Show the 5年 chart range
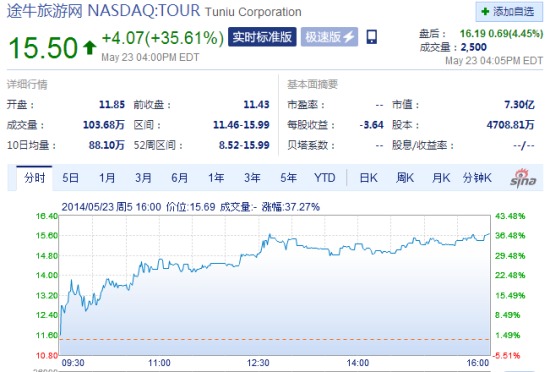Image resolution: width=550 pixels, height=372 pixels. tap(288, 178)
